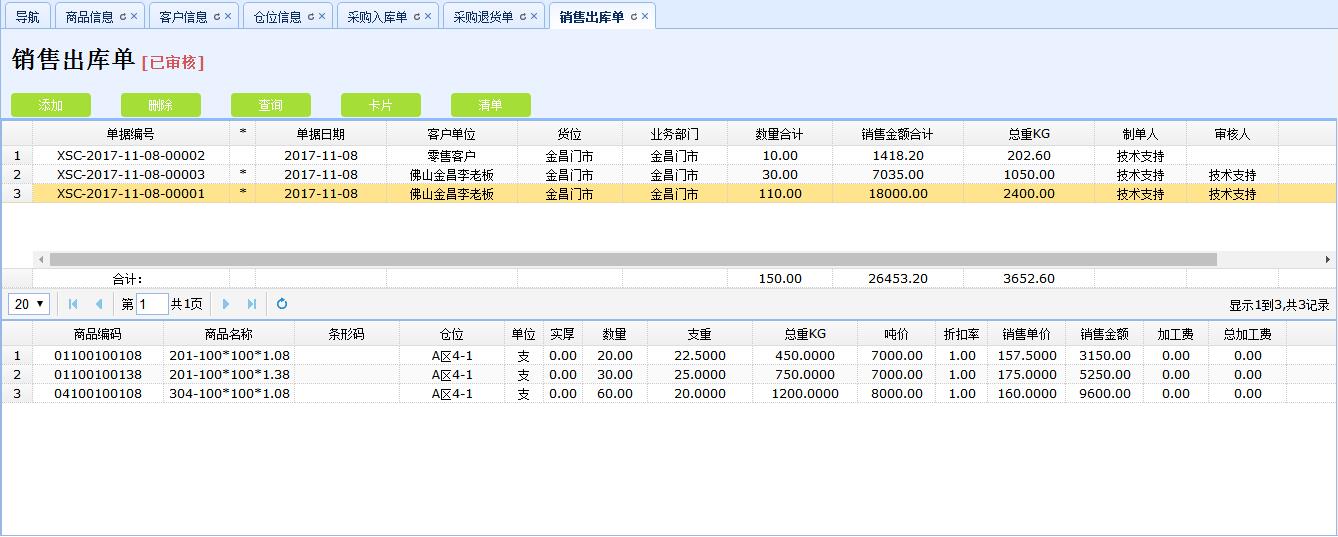1338x537 pixels.
Task: Switch to the 导航 tab
Action: [x=28, y=17]
